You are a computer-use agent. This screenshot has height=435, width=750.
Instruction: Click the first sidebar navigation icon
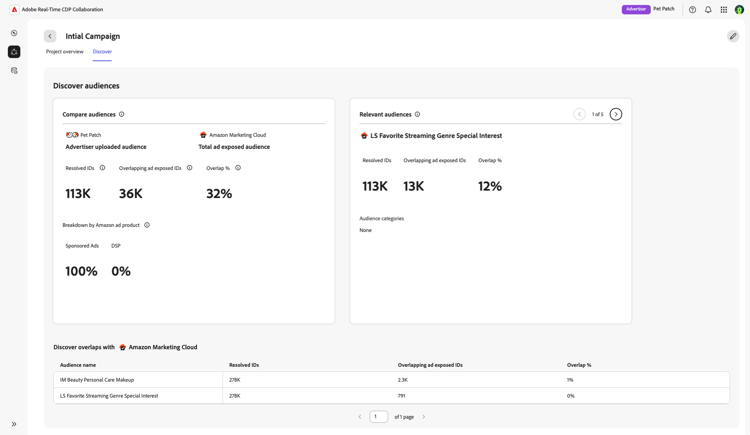[14, 33]
